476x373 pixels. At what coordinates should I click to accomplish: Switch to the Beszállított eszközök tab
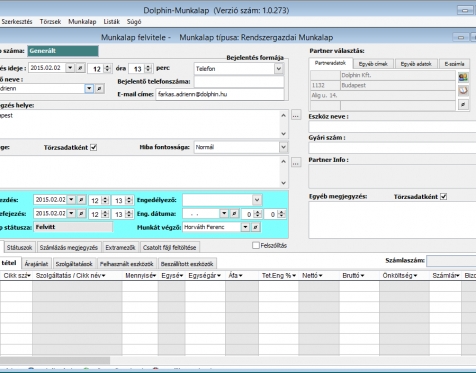pyautogui.click(x=187, y=264)
